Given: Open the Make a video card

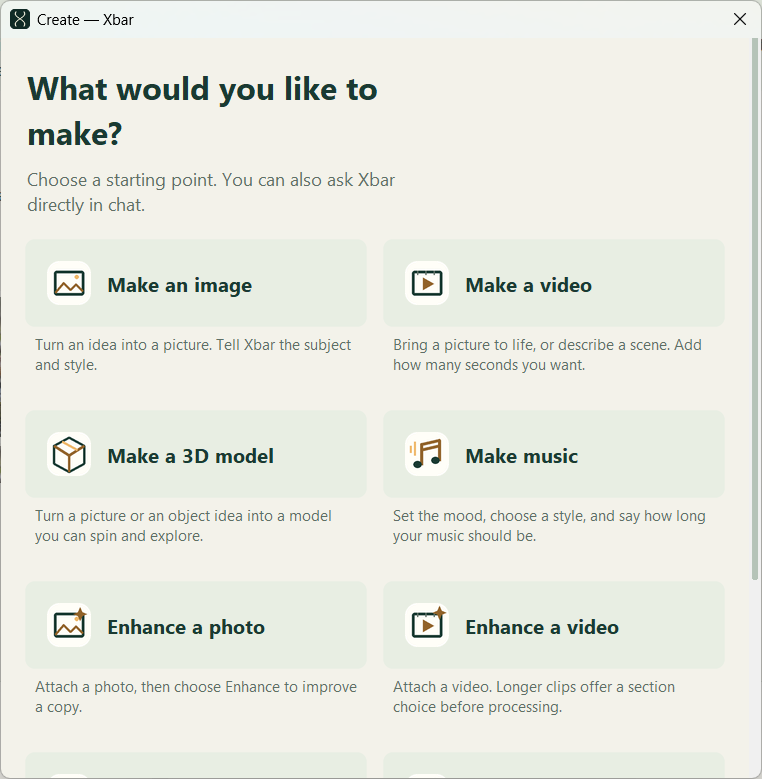Looking at the screenshot, I should click(x=554, y=283).
